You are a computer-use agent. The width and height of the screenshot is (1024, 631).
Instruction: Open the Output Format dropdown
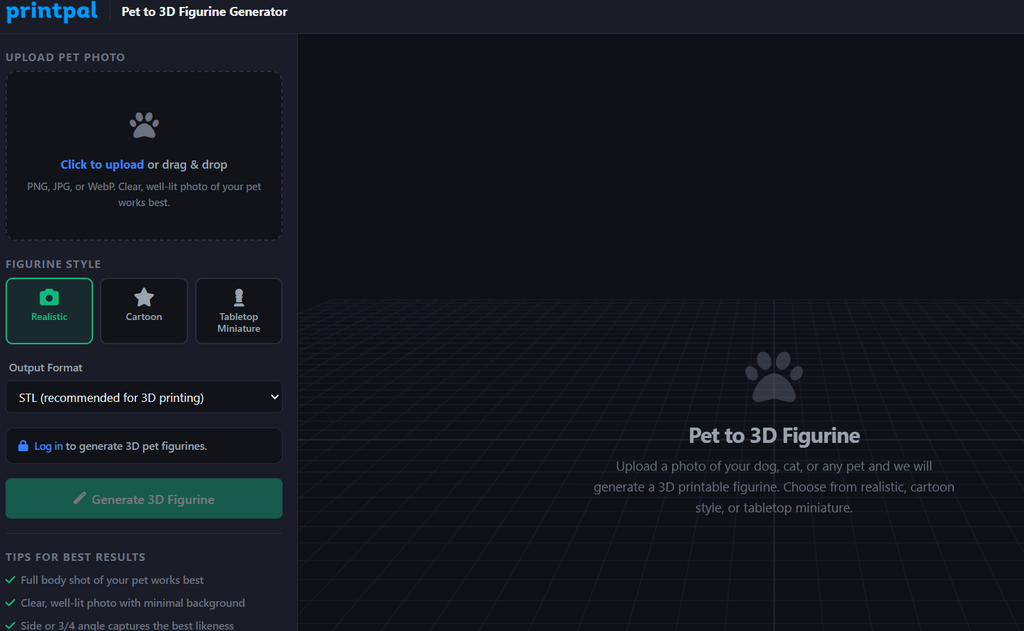point(144,397)
